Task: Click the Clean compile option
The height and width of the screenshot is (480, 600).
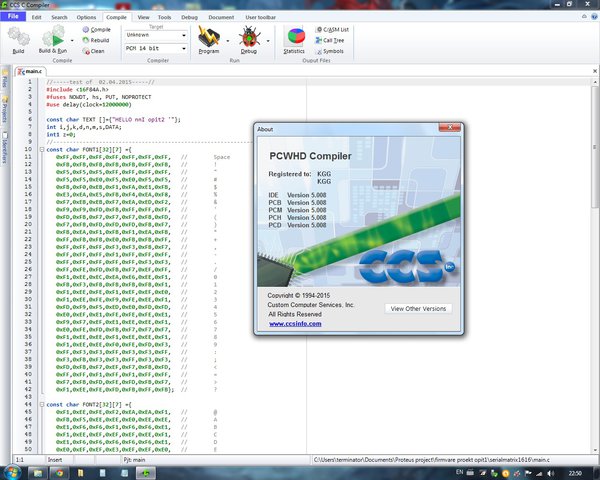Action: [x=93, y=51]
